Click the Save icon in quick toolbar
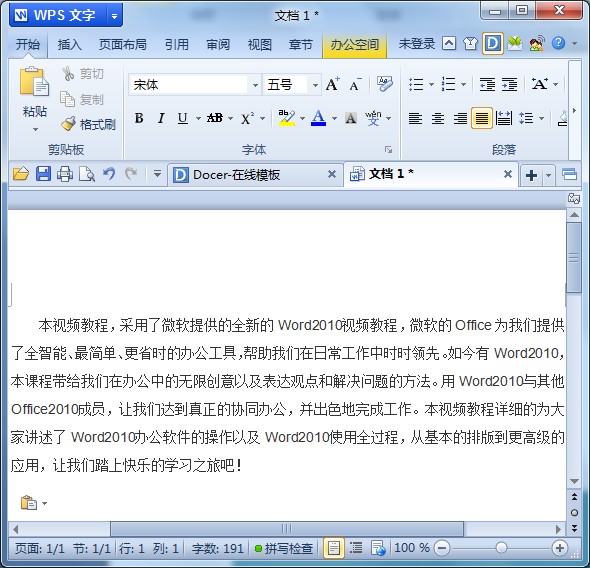This screenshot has height=568, width=590. click(x=43, y=174)
